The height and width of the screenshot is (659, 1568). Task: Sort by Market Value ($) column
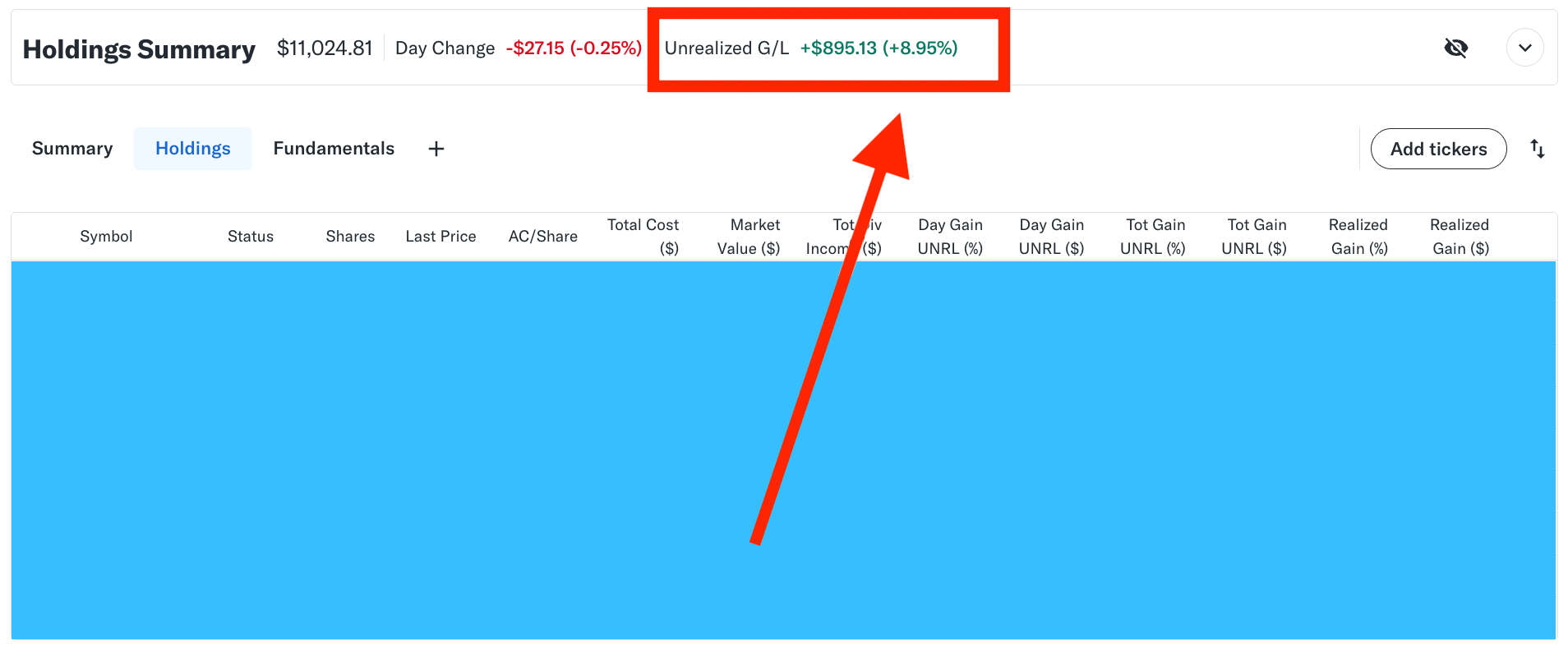749,237
